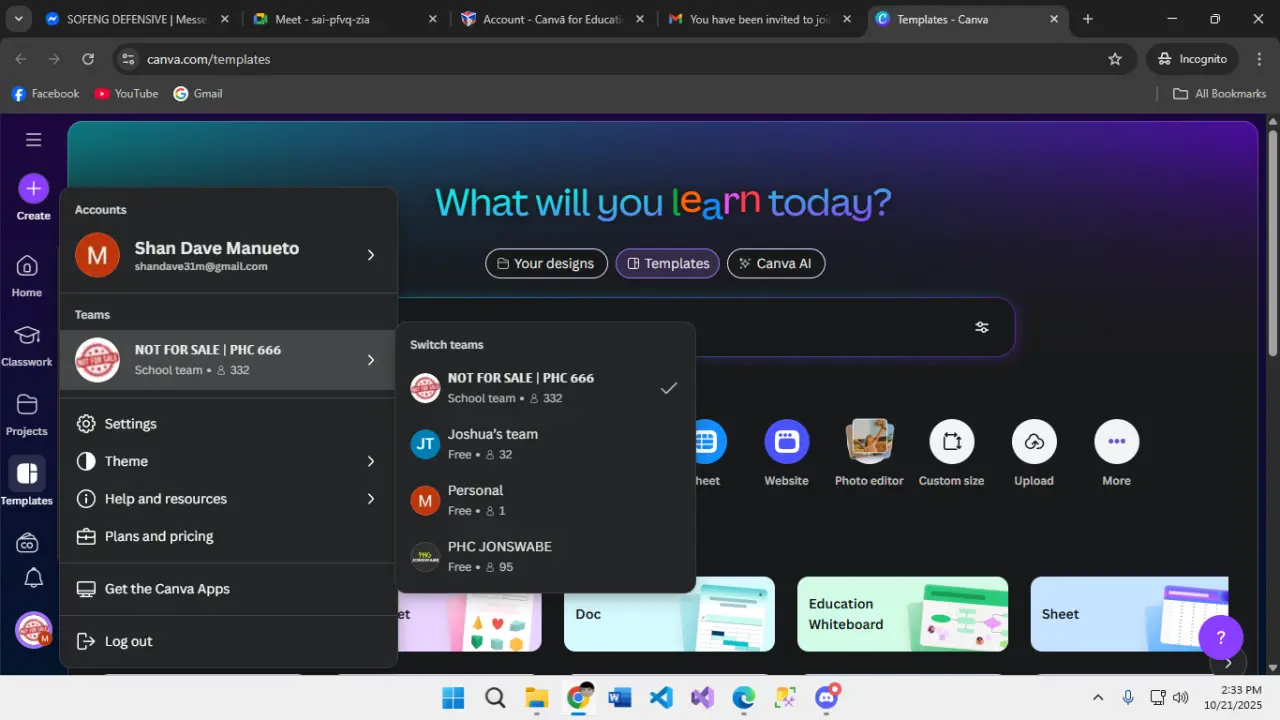Viewport: 1280px width, 720px height.
Task: Open clock and date 2:33 PM
Action: point(1233,697)
